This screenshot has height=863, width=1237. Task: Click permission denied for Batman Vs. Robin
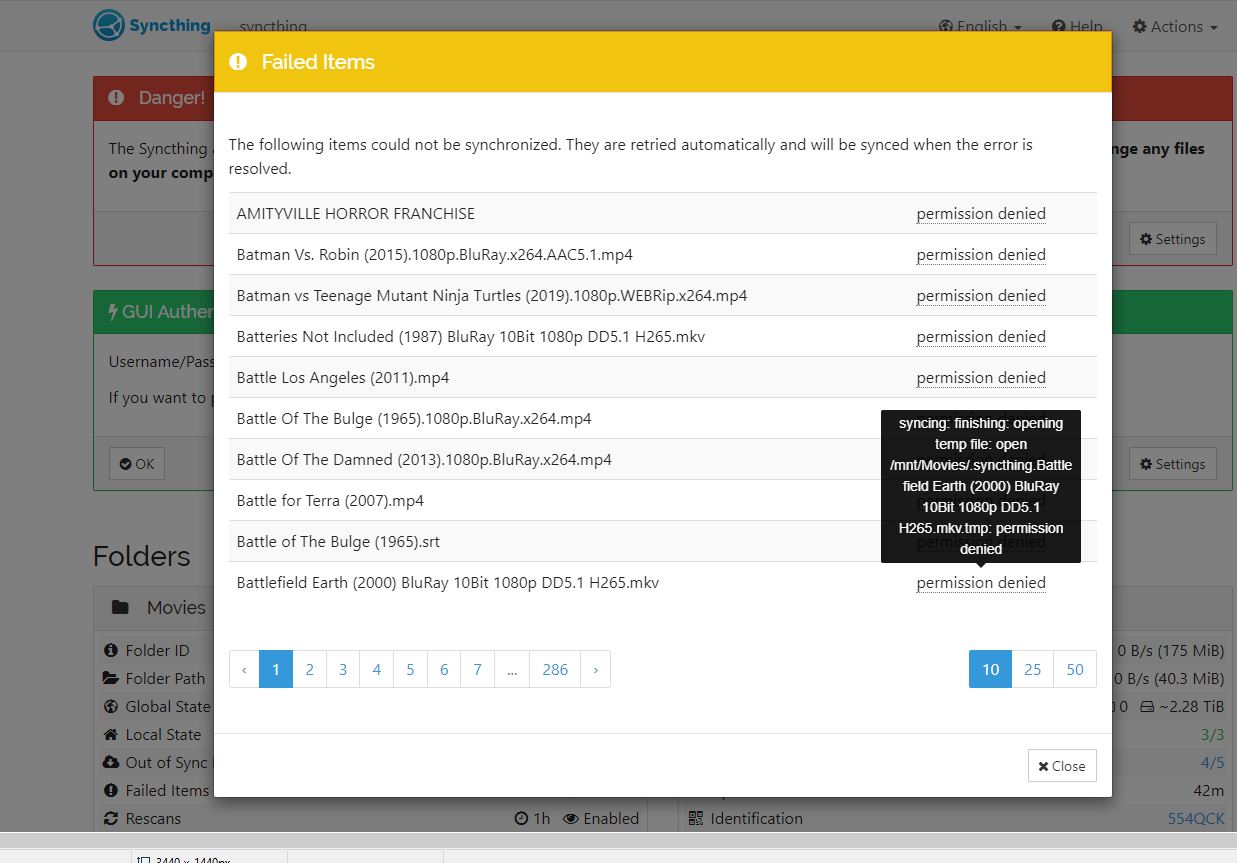[981, 254]
